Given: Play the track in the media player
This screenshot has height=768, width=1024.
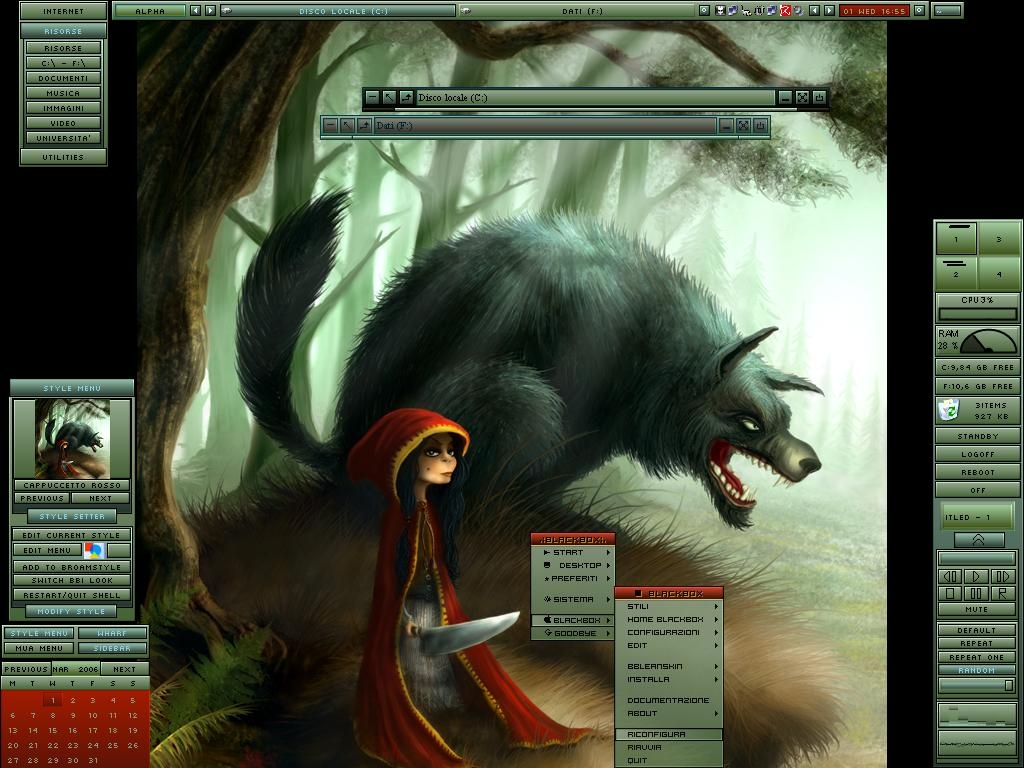Looking at the screenshot, I should [x=976, y=576].
